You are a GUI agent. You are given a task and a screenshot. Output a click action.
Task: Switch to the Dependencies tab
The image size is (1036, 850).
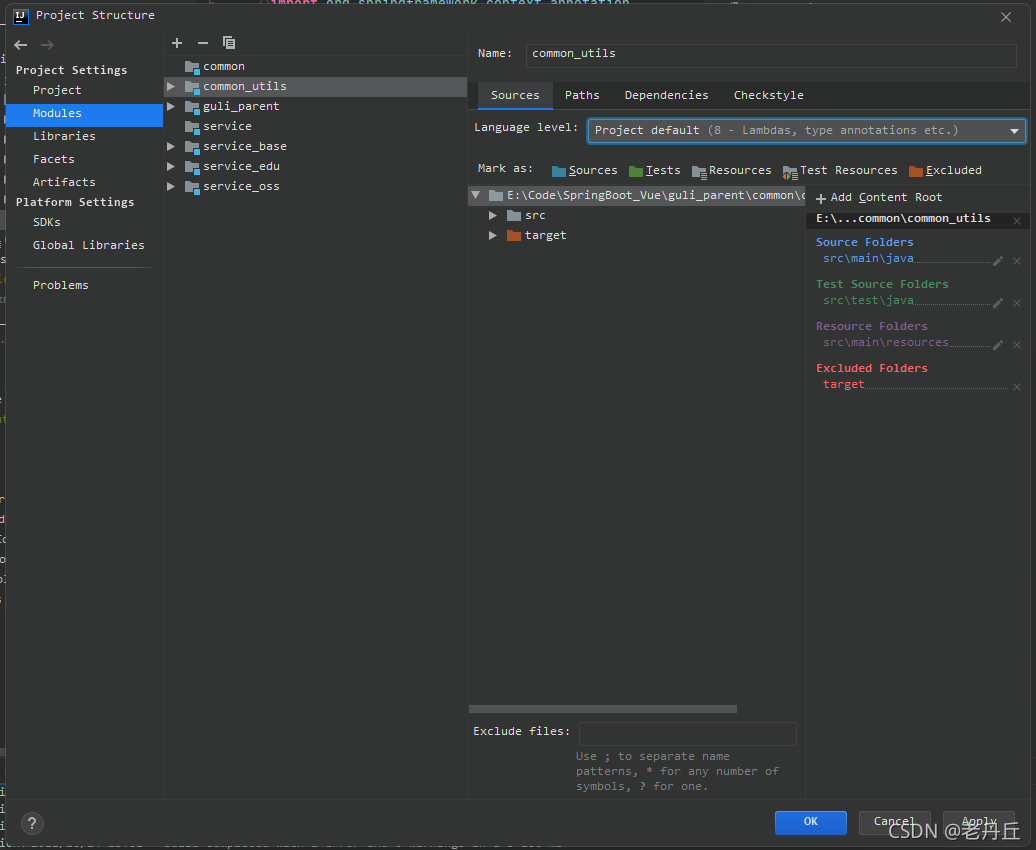pyautogui.click(x=666, y=95)
